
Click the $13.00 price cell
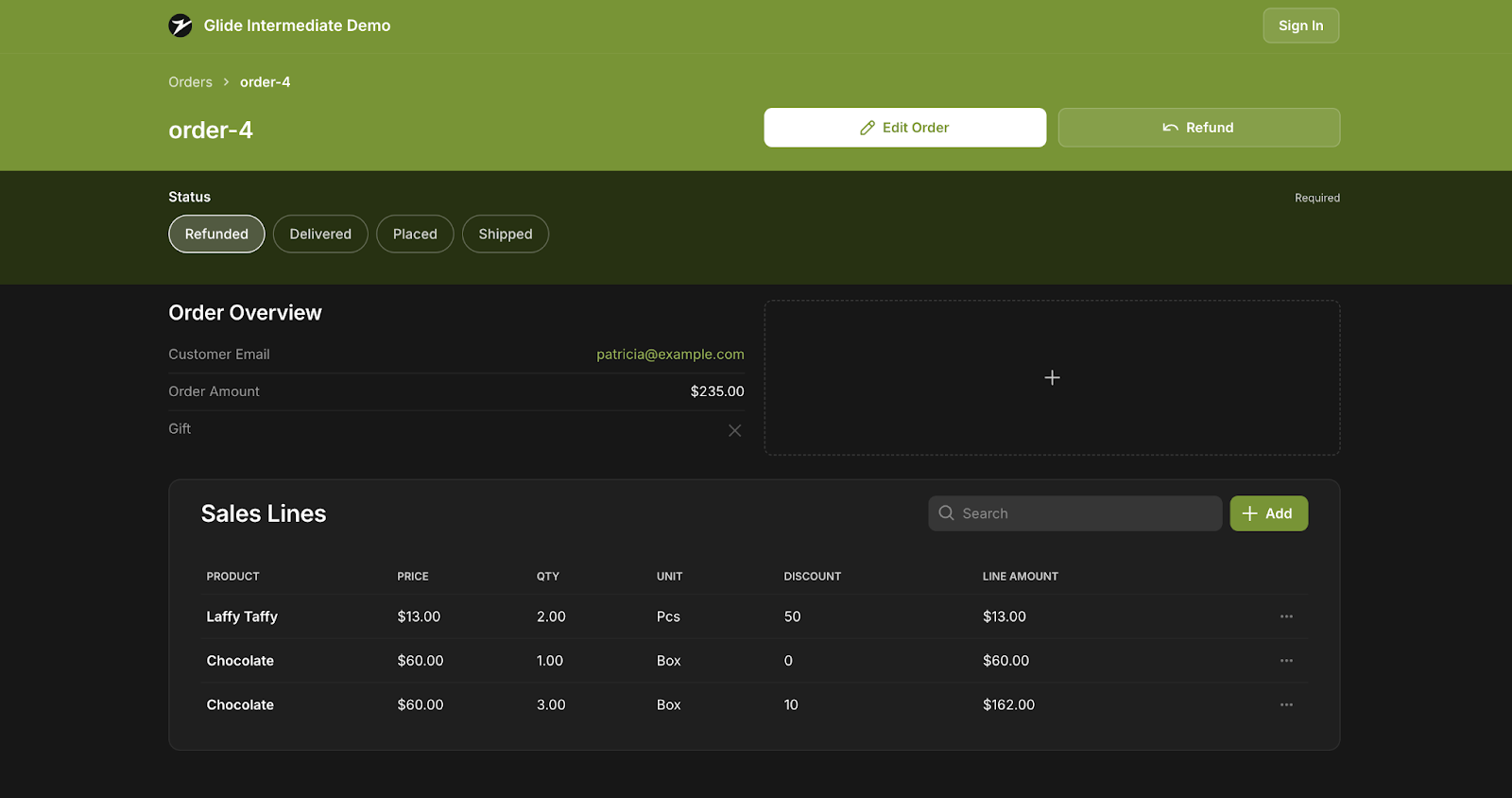419,616
